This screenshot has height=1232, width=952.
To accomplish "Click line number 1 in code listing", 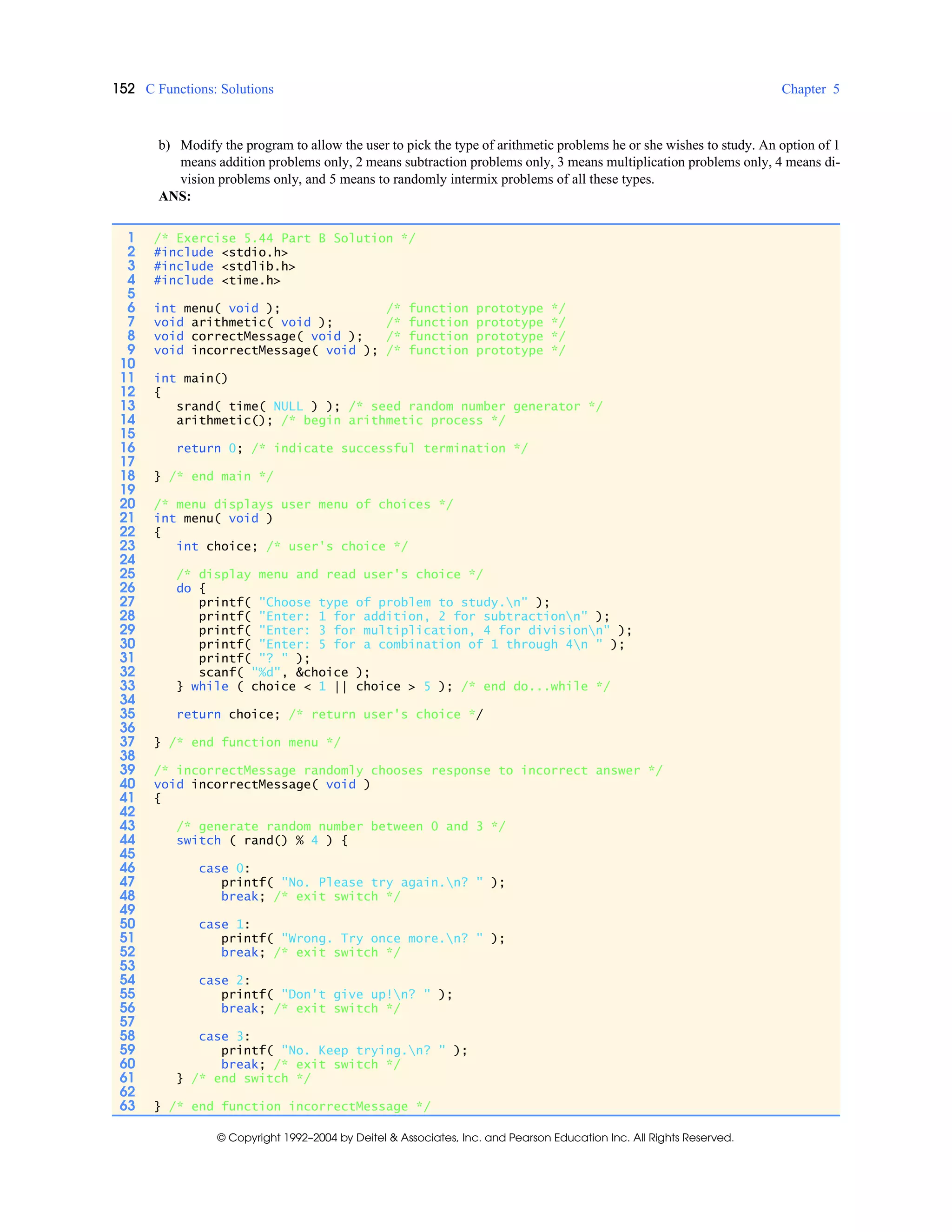I will (x=131, y=238).
